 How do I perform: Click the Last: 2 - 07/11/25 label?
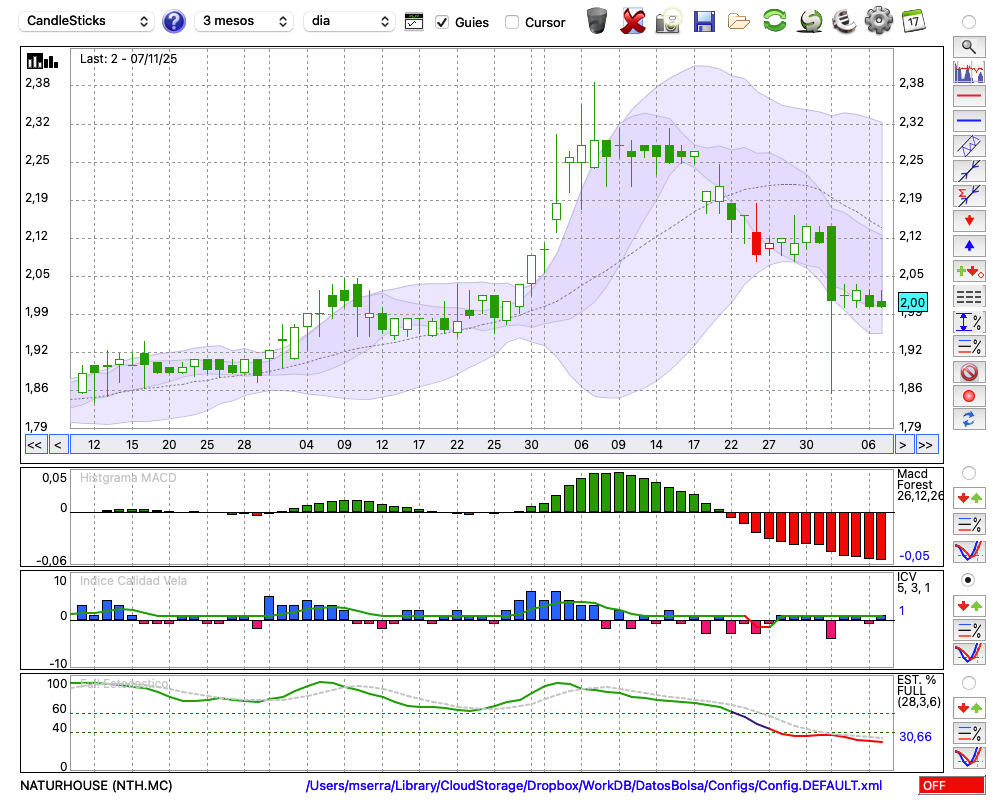128,59
